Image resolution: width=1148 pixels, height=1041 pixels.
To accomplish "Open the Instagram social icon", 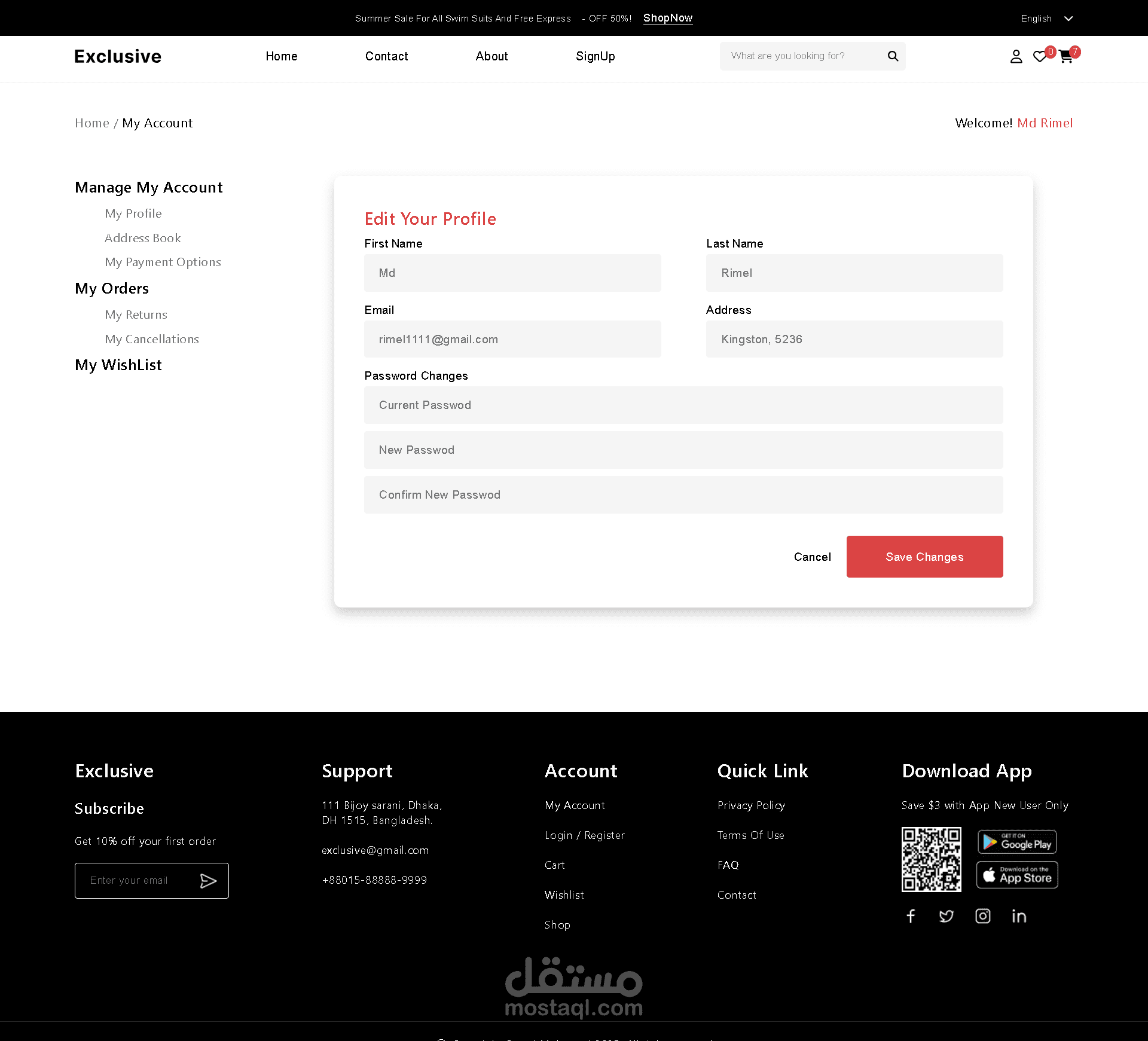I will (x=983, y=916).
